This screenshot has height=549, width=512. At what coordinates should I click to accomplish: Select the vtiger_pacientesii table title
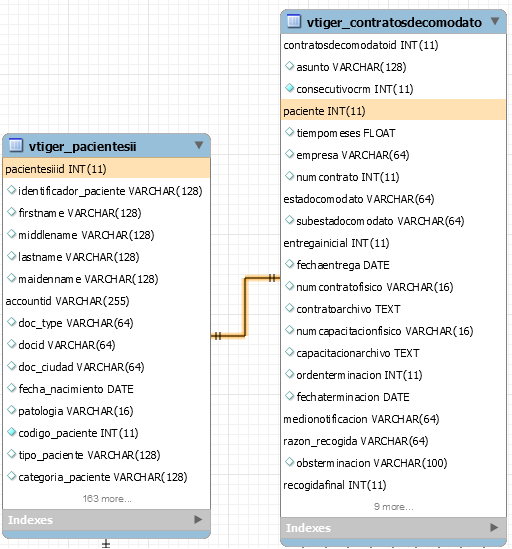[83, 146]
